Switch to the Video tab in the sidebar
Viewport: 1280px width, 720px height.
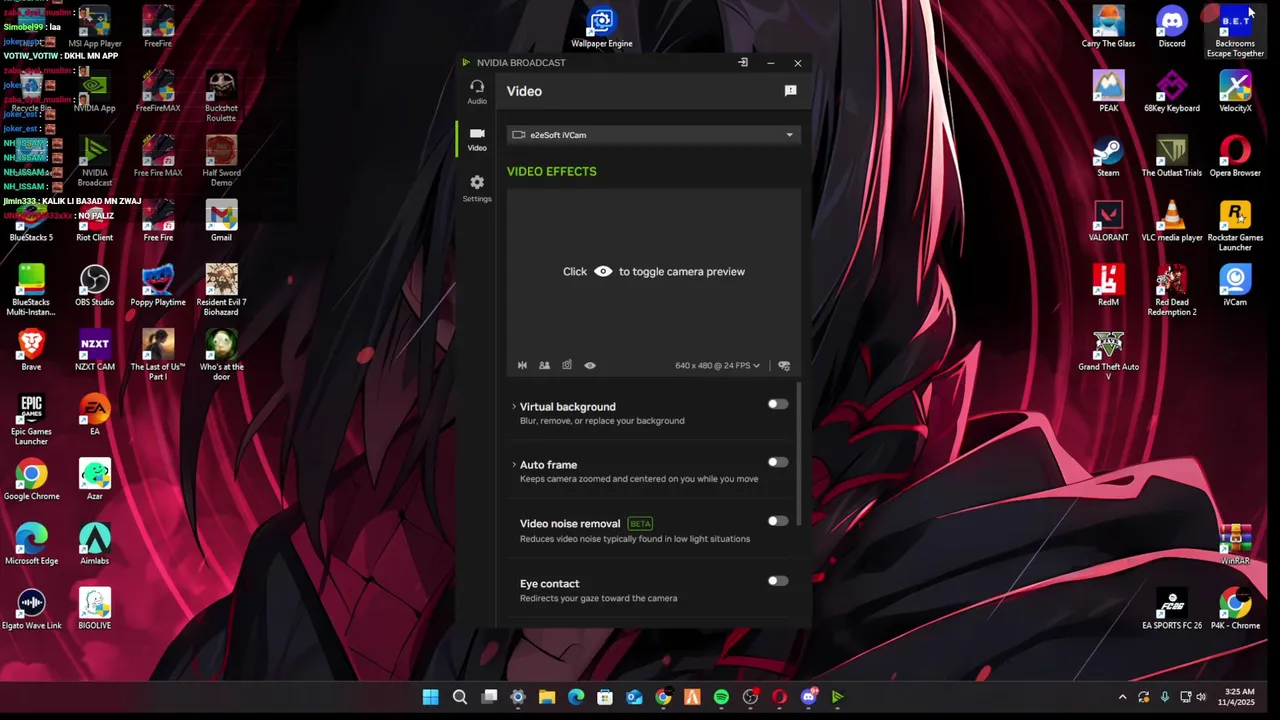[477, 139]
